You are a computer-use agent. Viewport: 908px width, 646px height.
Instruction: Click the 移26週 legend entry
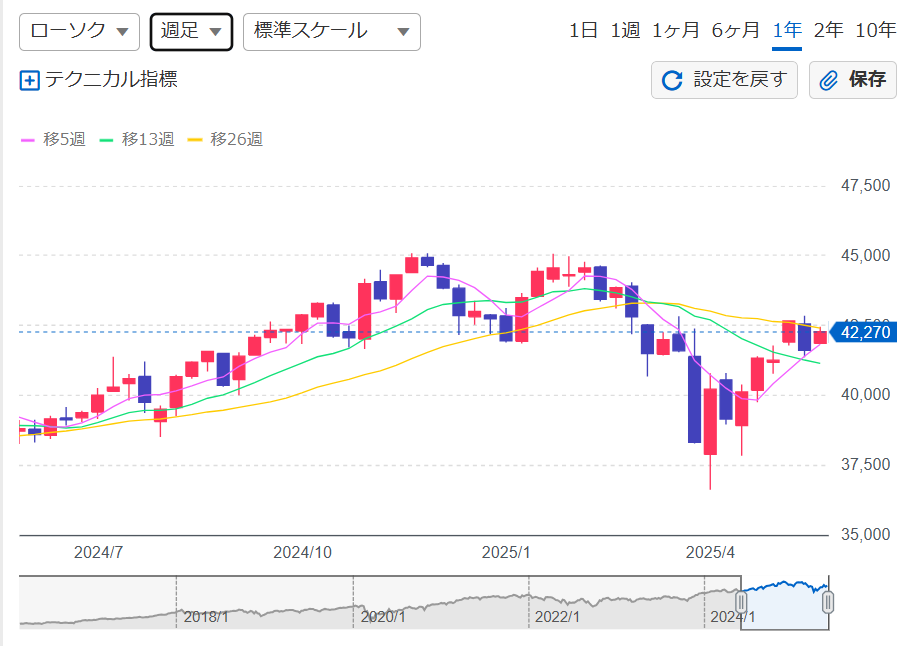(x=225, y=140)
